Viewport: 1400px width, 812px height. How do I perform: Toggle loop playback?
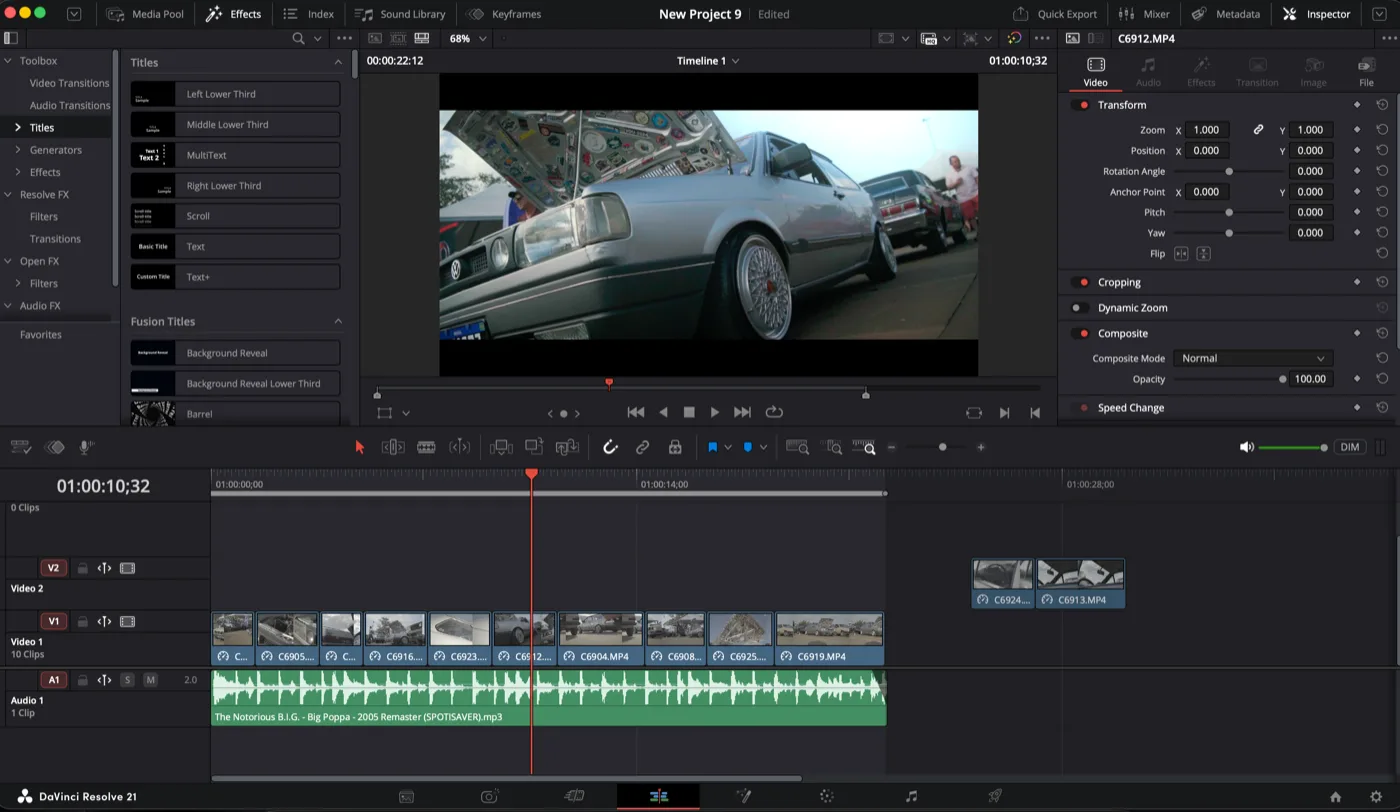[x=774, y=412]
